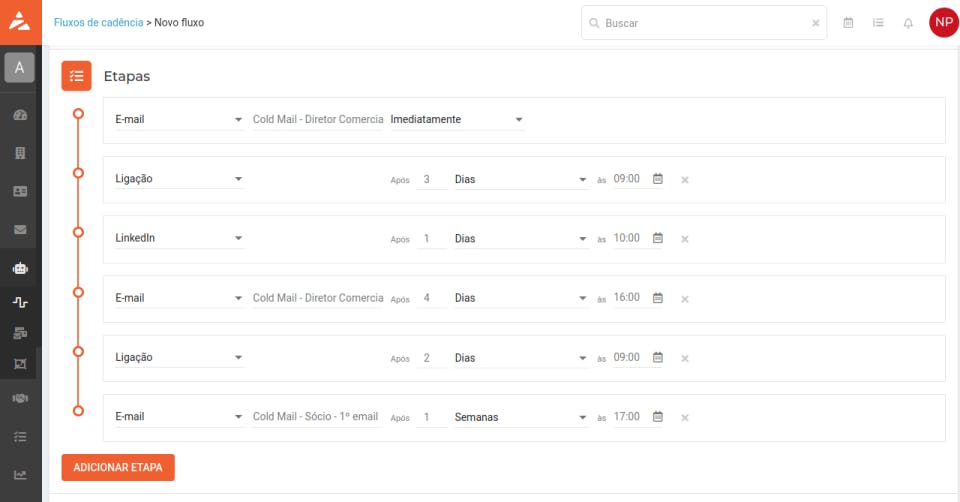The image size is (960, 502).
Task: Open the robot automation sidebar icon
Action: (x=20, y=268)
